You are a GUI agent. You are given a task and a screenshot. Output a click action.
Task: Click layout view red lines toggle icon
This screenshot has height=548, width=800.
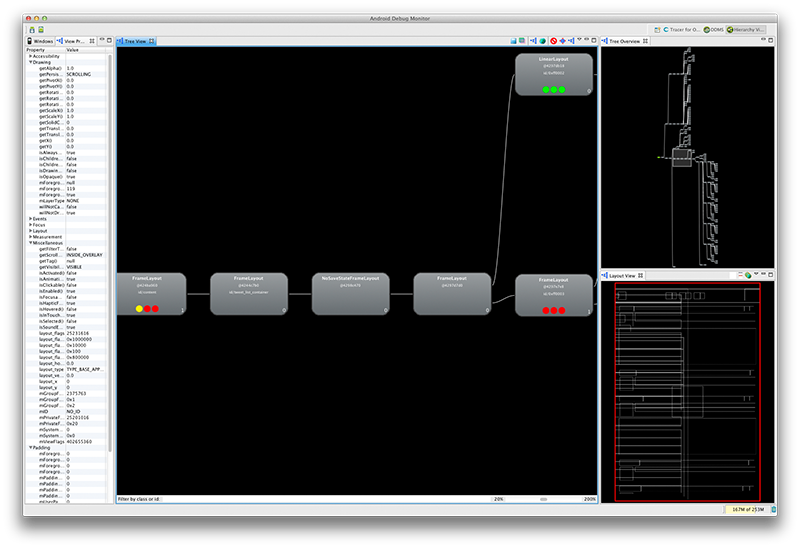click(x=740, y=275)
